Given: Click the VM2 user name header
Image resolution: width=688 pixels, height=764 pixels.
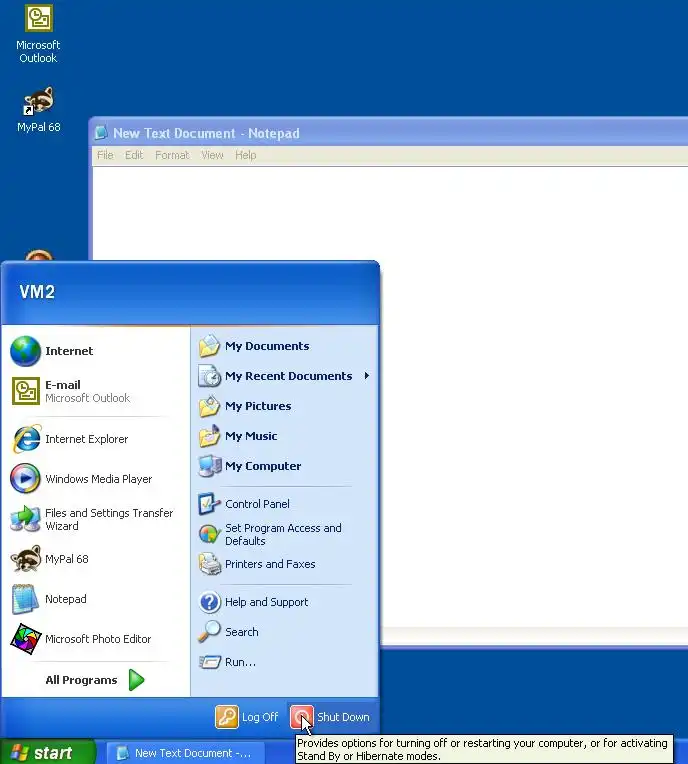Looking at the screenshot, I should 37,292.
